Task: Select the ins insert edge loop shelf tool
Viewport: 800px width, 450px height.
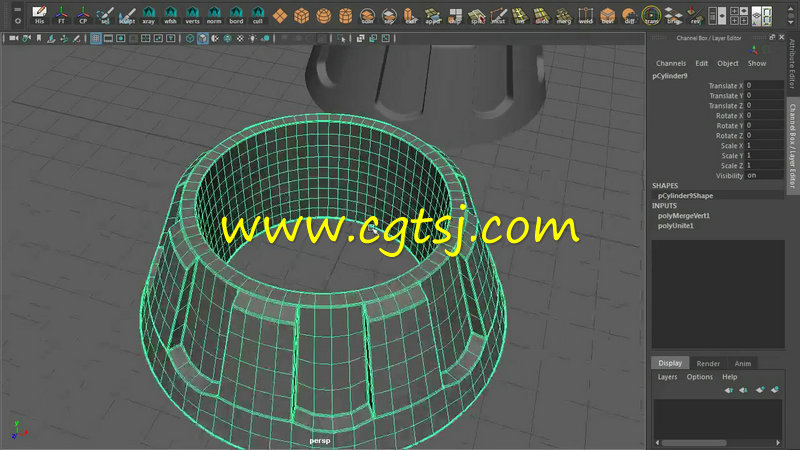Action: [x=520, y=15]
